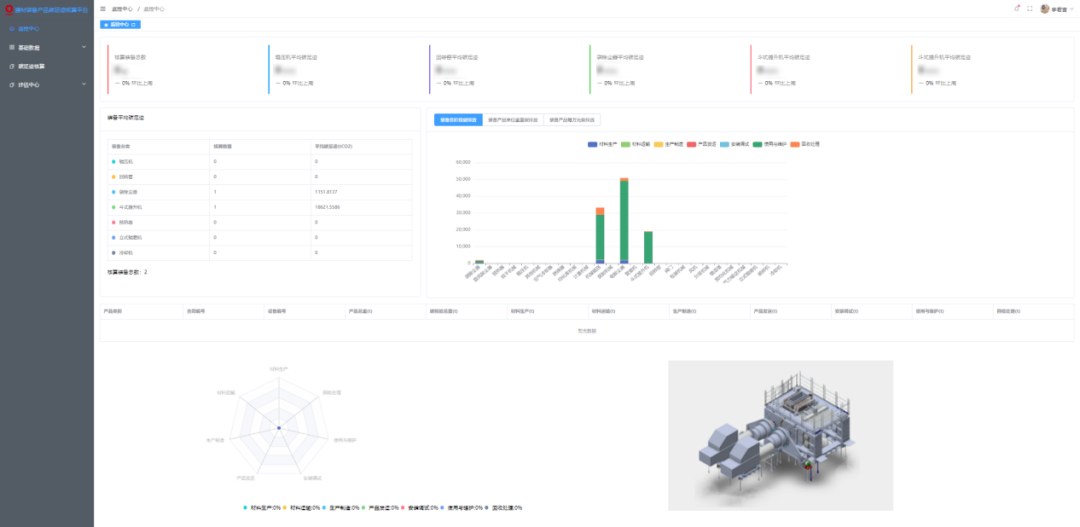Expand the 基础数据 sidebar submenu
This screenshot has width=1080, height=527.
click(84, 47)
